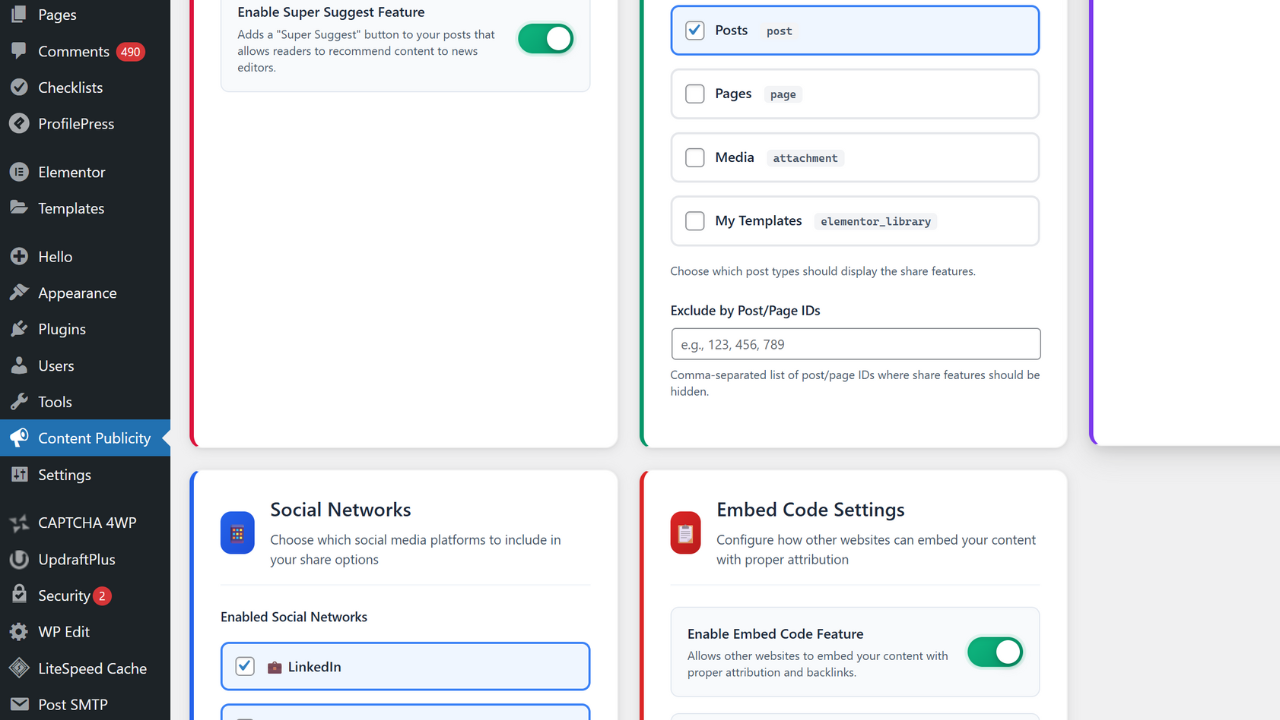Click the Plugins plug icon

[19, 329]
